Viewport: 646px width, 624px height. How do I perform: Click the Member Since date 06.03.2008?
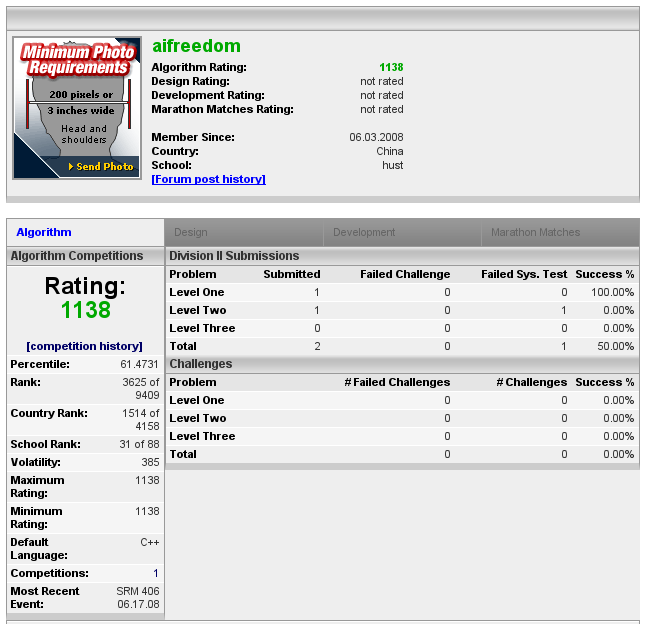(x=376, y=137)
